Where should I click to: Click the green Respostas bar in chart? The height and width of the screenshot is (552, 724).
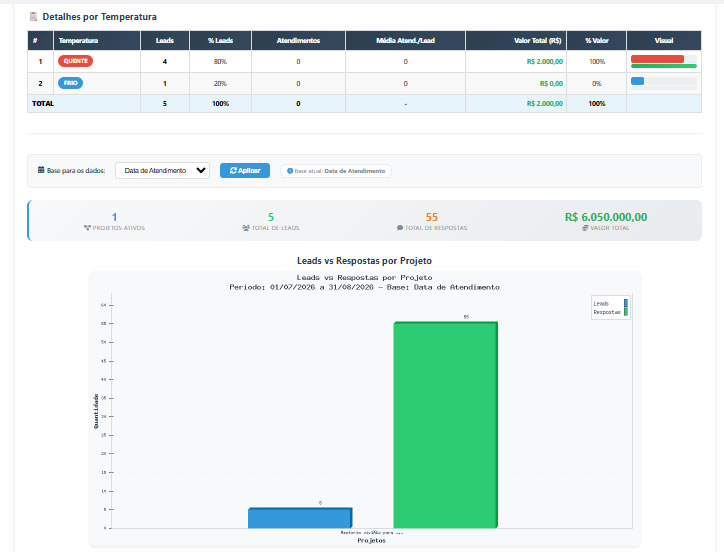(x=446, y=425)
